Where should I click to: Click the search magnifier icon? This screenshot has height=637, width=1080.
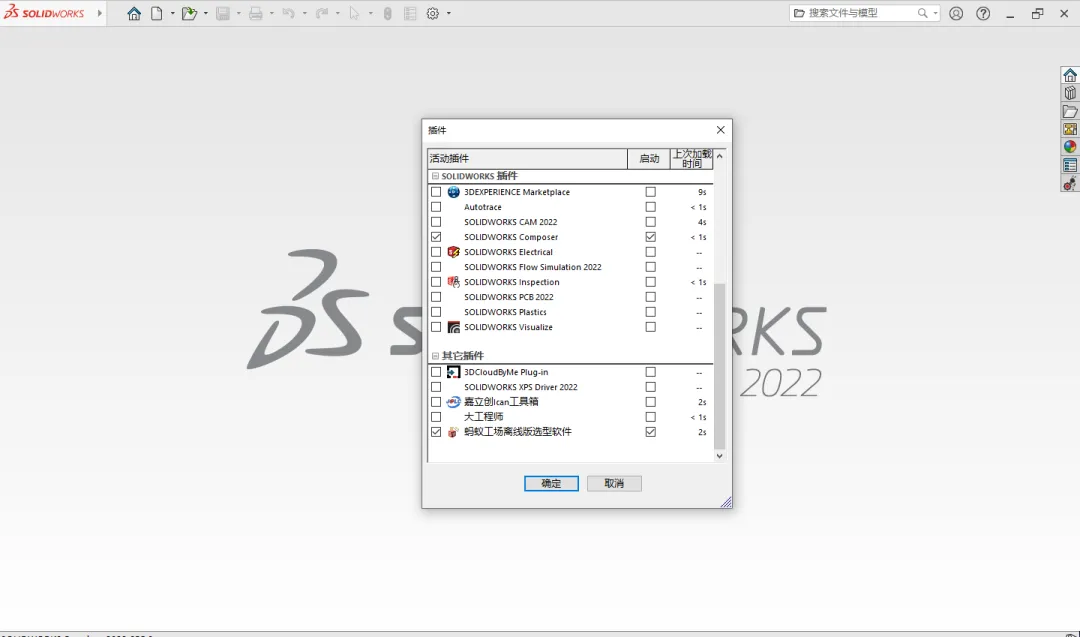(x=922, y=13)
